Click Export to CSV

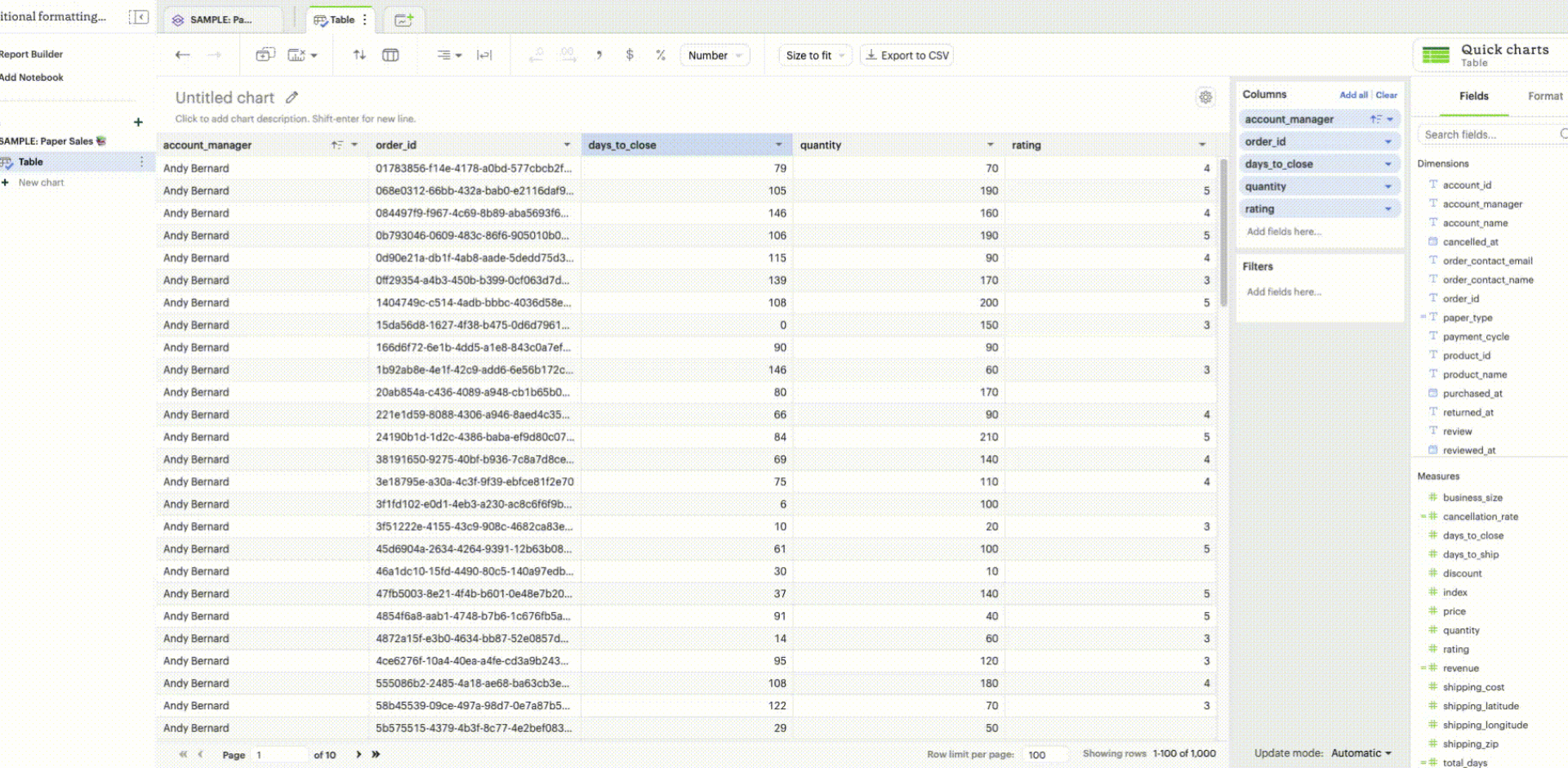click(906, 55)
